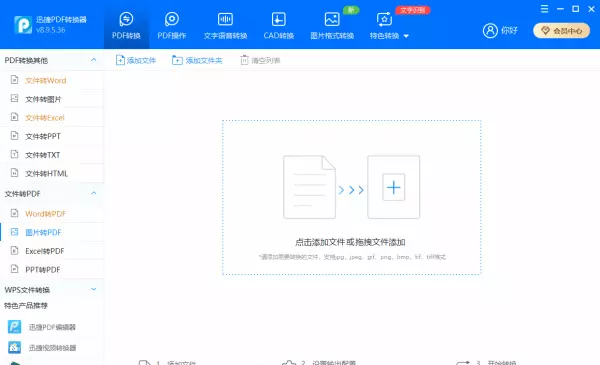This screenshot has height=365, width=600.
Task: Click the 文件转HTML document icon
Action: point(15,173)
